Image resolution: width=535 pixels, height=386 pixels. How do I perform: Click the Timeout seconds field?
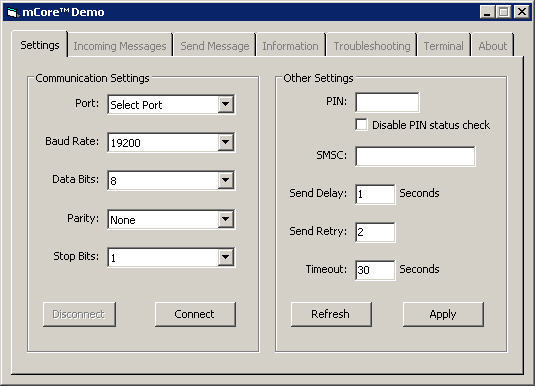click(375, 270)
